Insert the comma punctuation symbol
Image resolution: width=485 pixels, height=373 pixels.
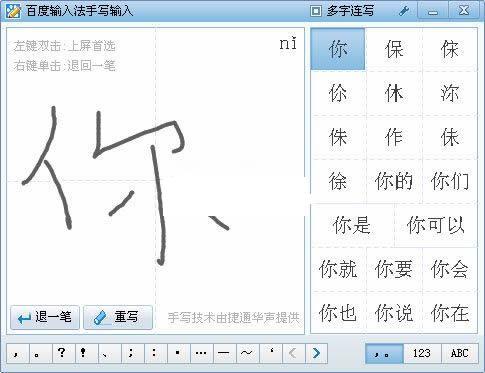(18, 353)
